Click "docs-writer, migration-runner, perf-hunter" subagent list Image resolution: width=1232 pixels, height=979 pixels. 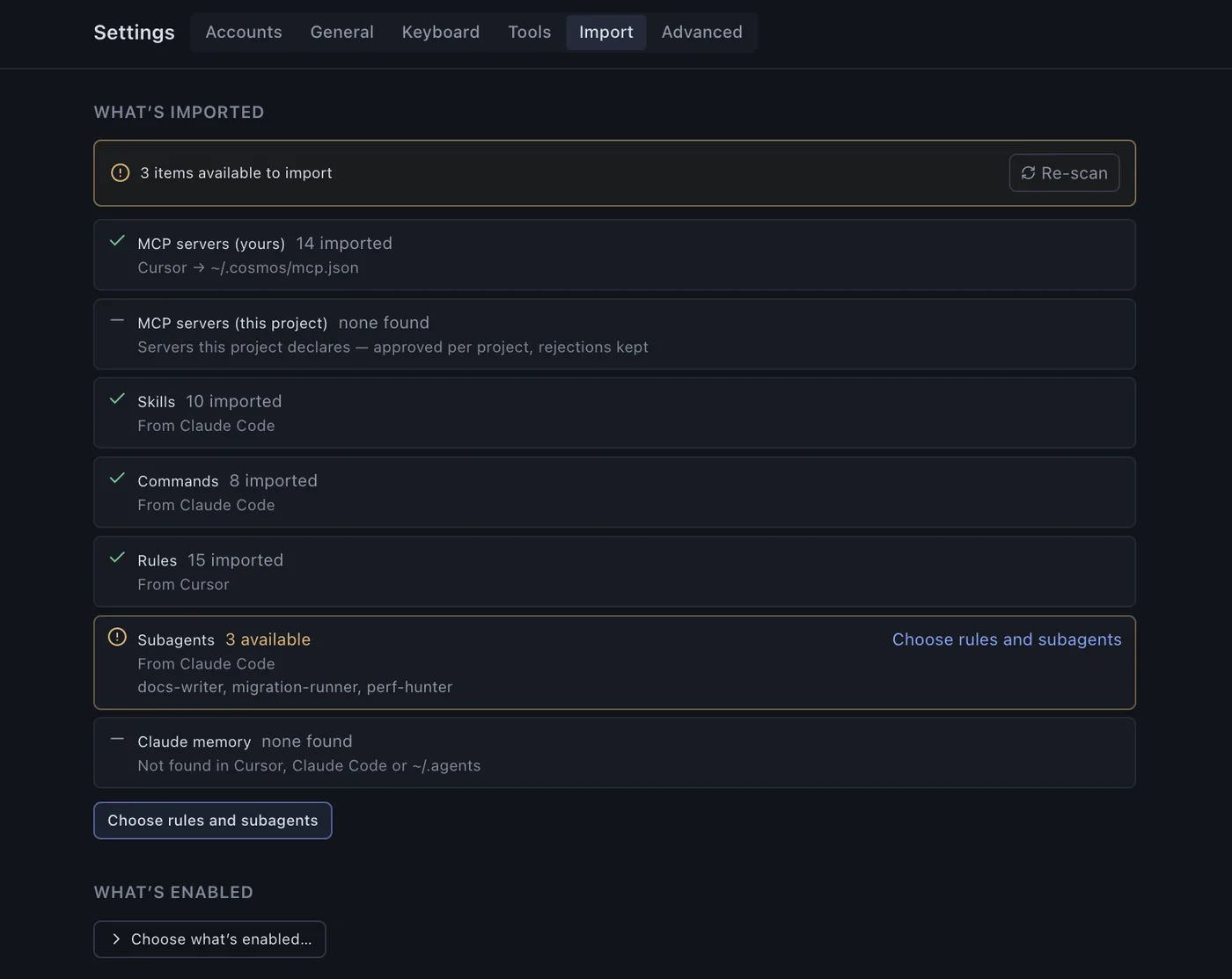click(x=295, y=687)
